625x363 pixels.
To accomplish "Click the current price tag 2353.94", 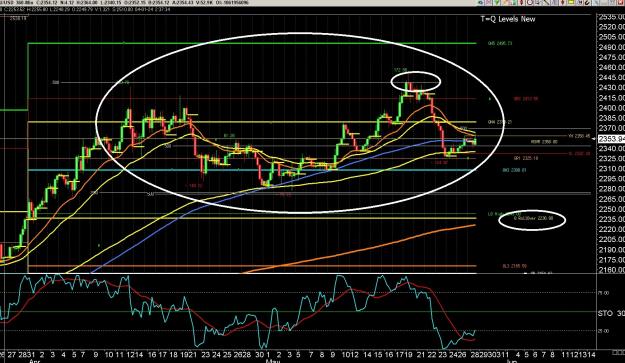I will [x=610, y=139].
